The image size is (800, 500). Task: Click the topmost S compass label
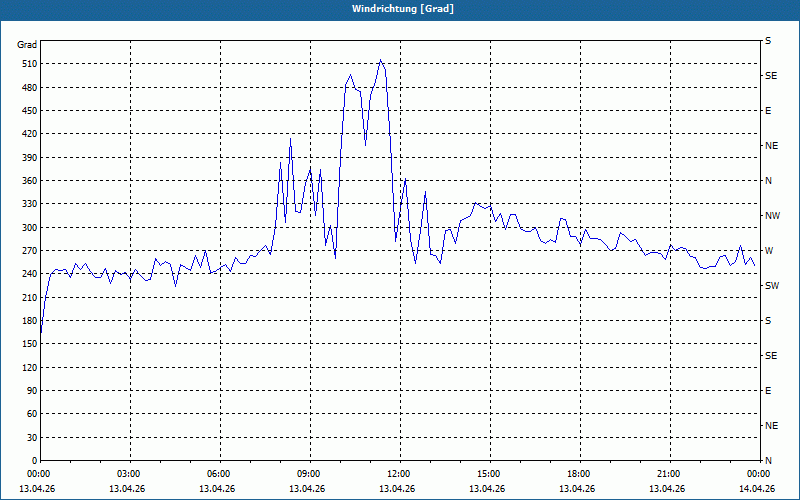click(x=768, y=41)
